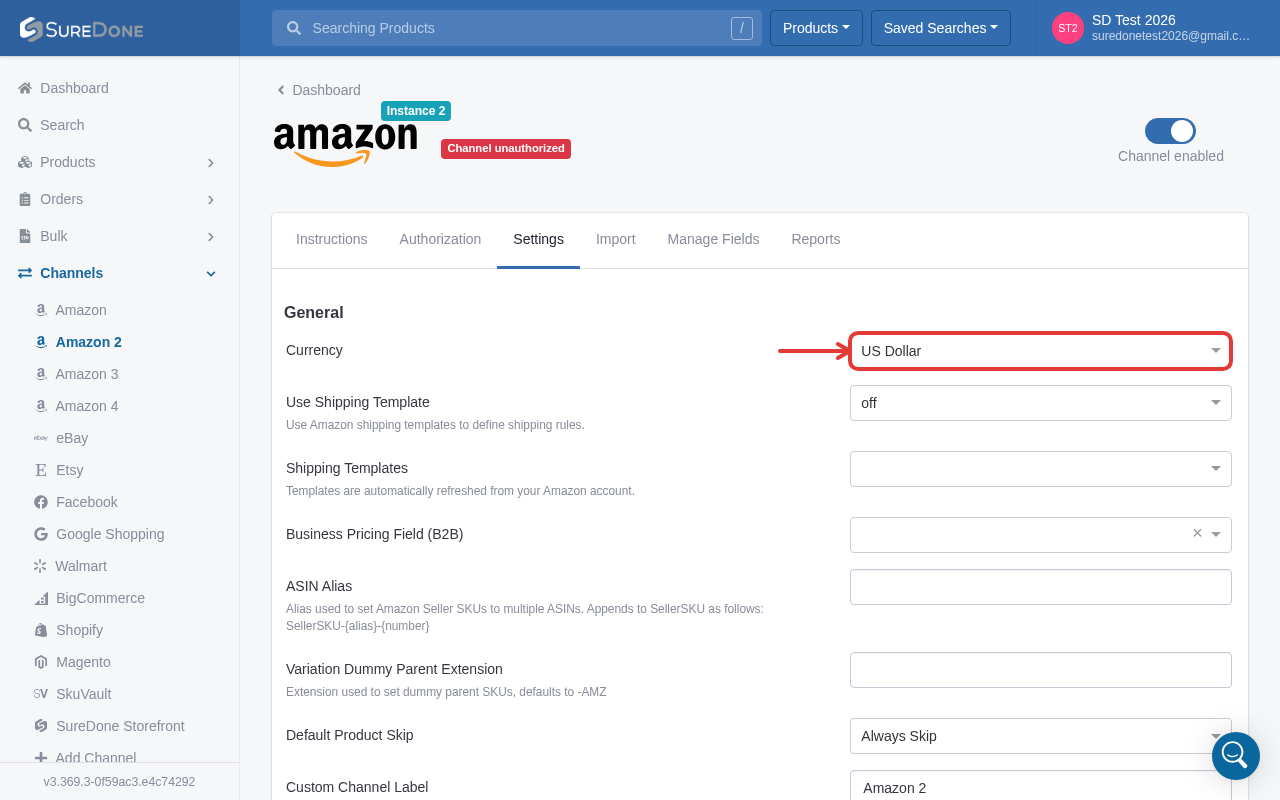Click the Amazon 4 channel icon

pyautogui.click(x=41, y=406)
